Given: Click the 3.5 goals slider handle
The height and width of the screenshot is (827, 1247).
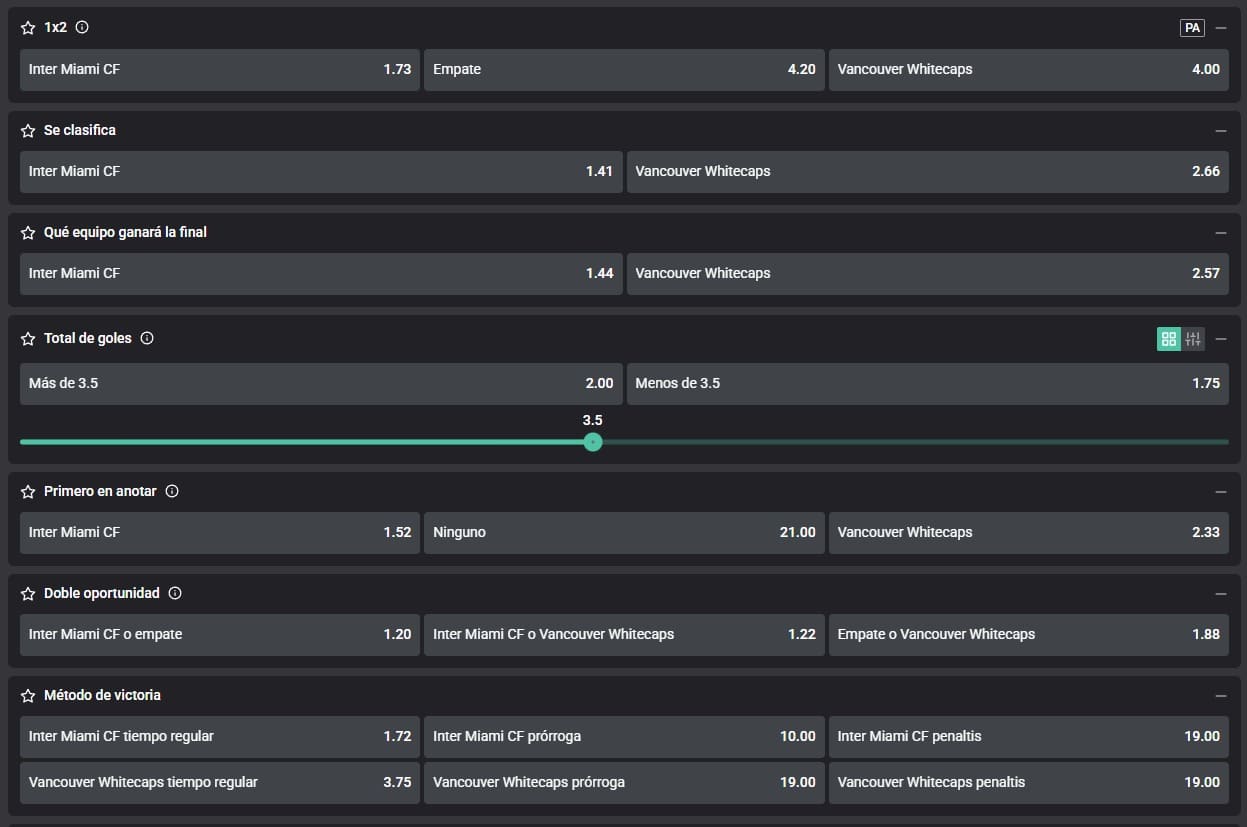Looking at the screenshot, I should [x=593, y=442].
